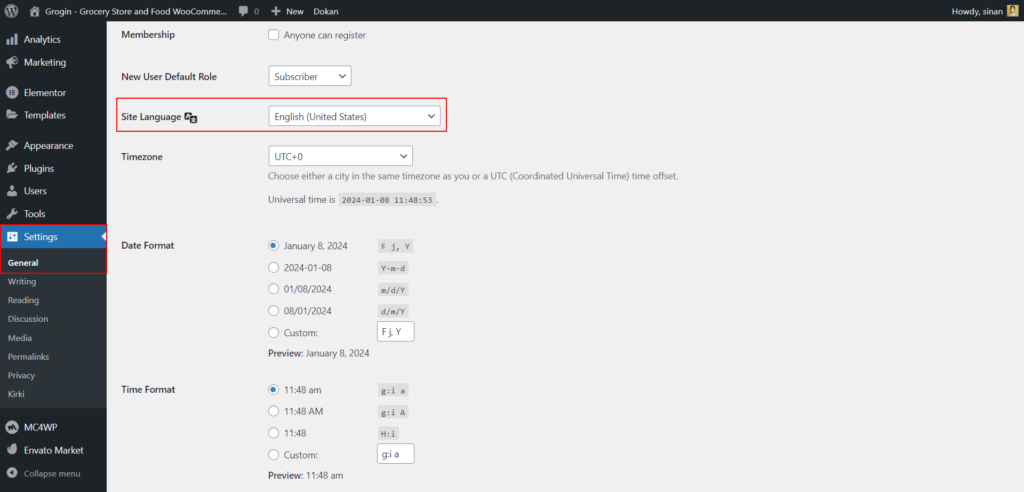Go to the Writing settings page
The image size is (1024, 492).
[x=22, y=282]
